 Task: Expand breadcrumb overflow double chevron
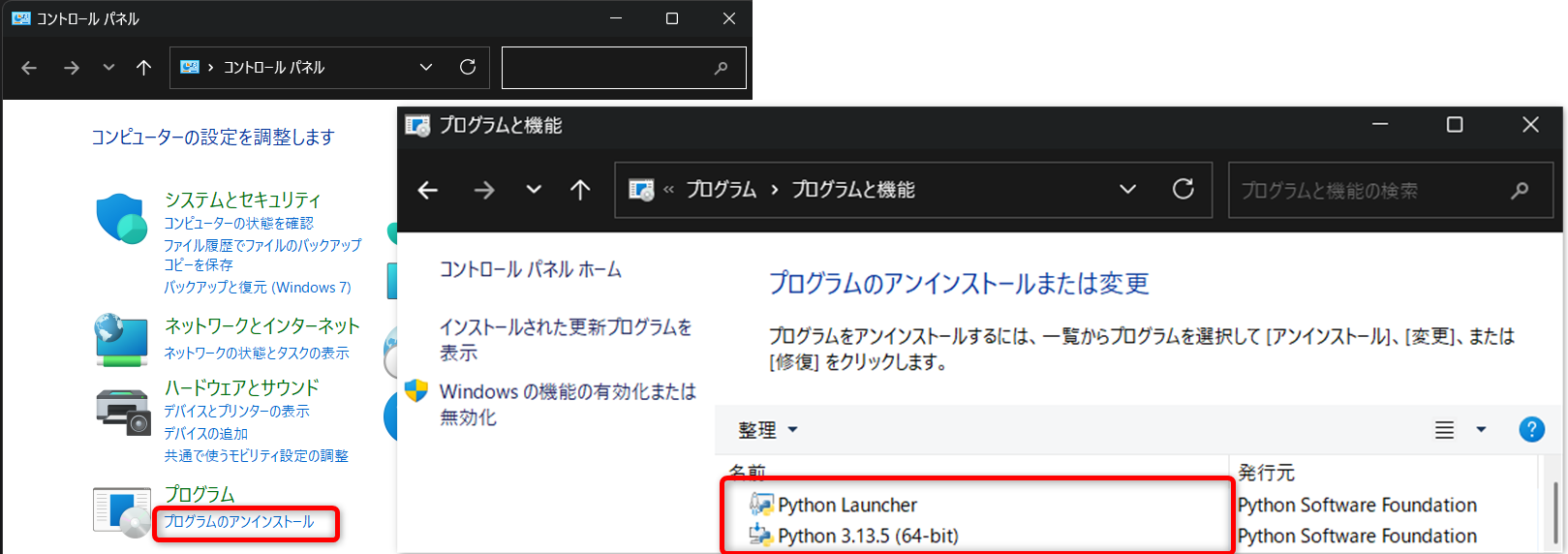[x=668, y=190]
